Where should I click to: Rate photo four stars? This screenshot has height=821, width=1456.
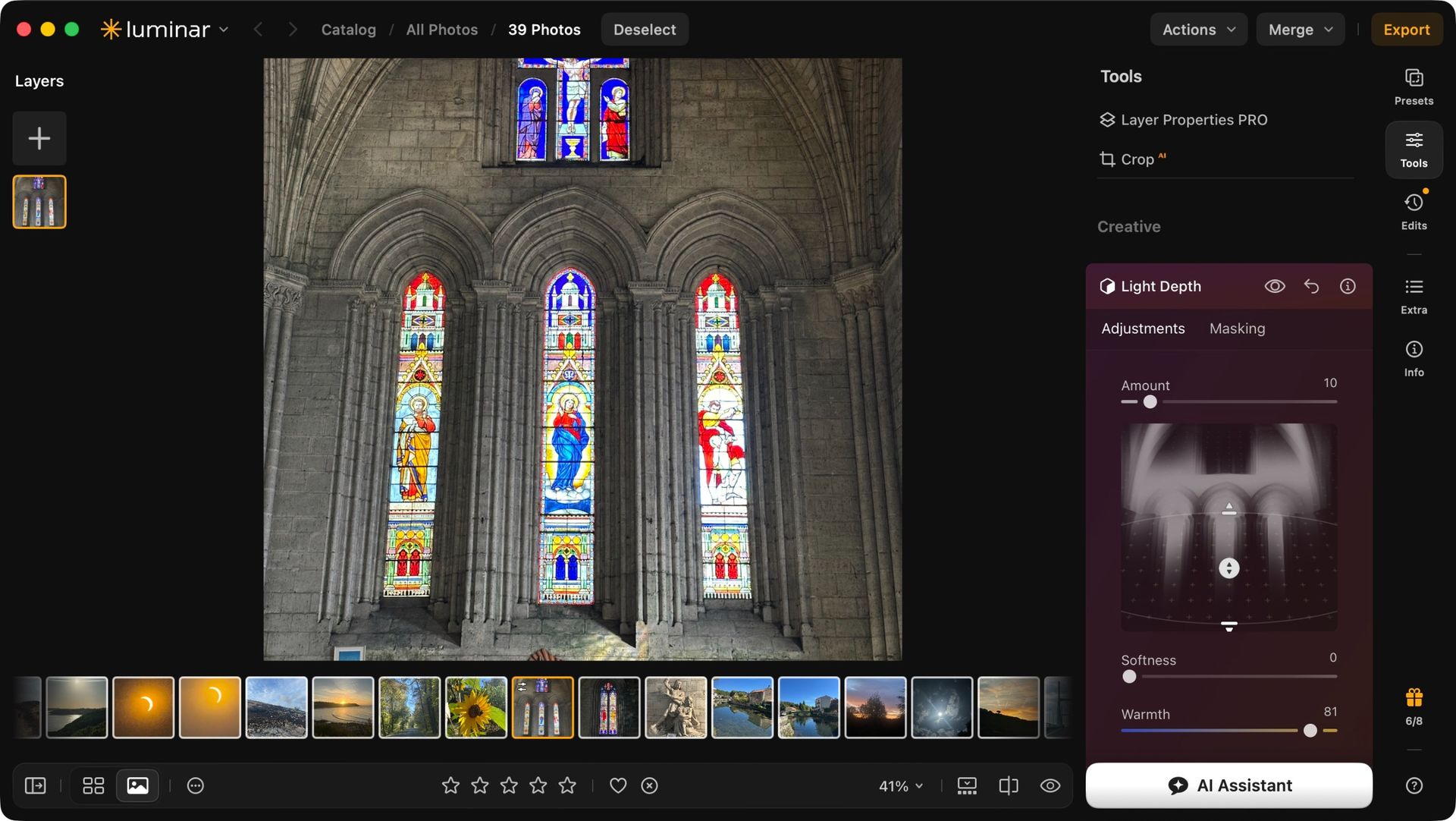[x=538, y=785]
